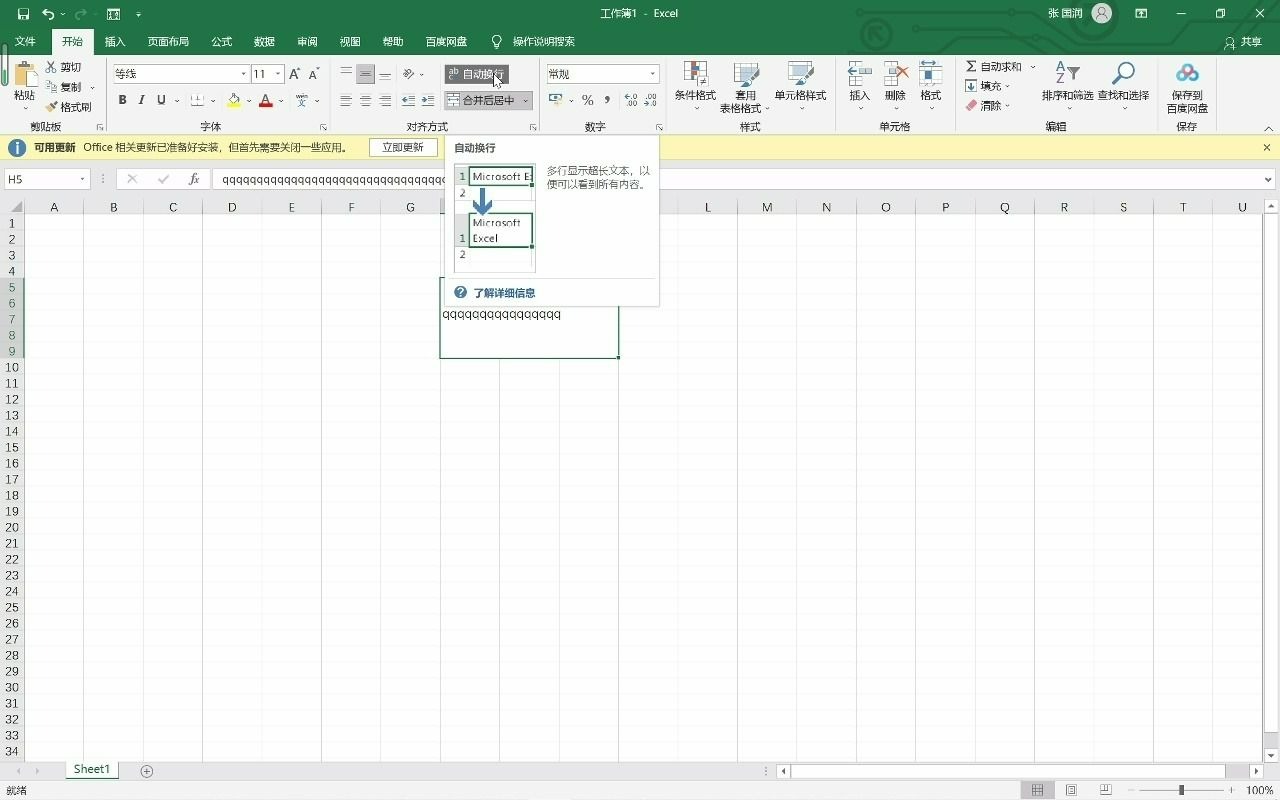Switch to the View (视图) tab
1280x800 pixels.
click(x=350, y=42)
